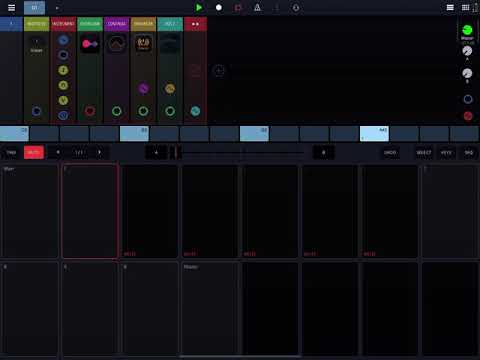Click the A button left of crossfader
480x360 pixels.
[156, 153]
